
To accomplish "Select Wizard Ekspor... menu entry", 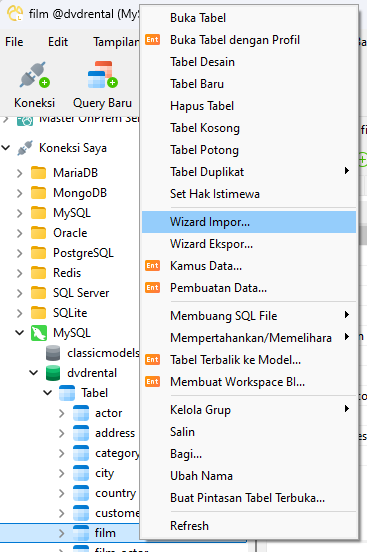I will [249, 244].
